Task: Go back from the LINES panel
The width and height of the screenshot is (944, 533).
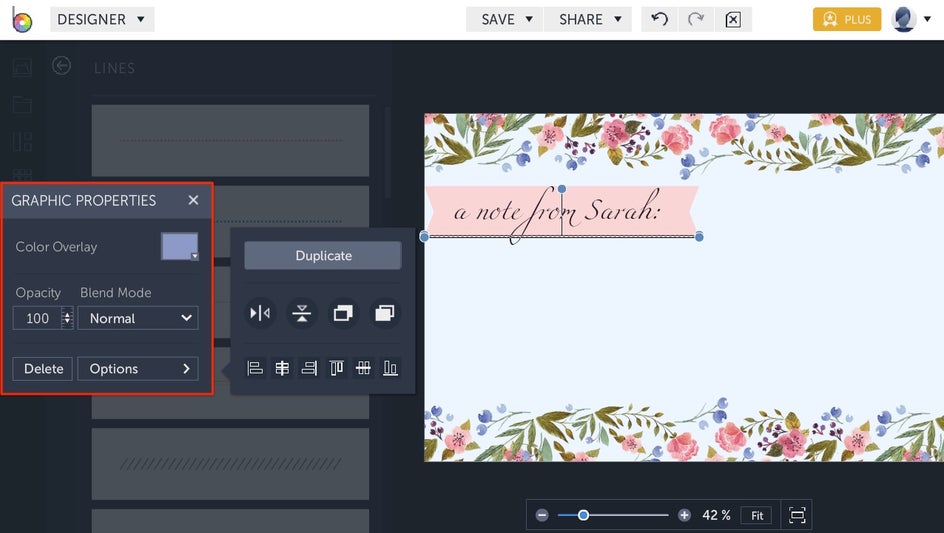Action: pyautogui.click(x=61, y=66)
